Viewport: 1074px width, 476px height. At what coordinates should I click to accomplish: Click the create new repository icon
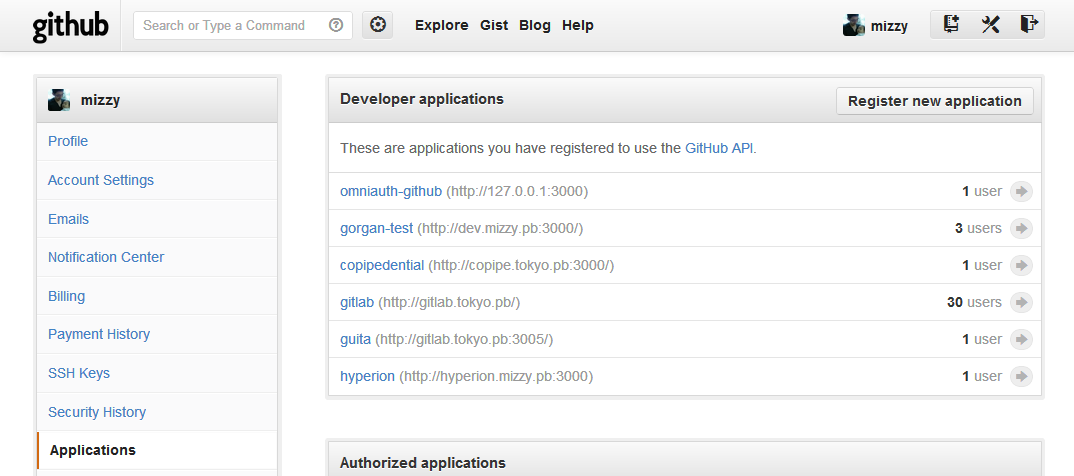[951, 25]
